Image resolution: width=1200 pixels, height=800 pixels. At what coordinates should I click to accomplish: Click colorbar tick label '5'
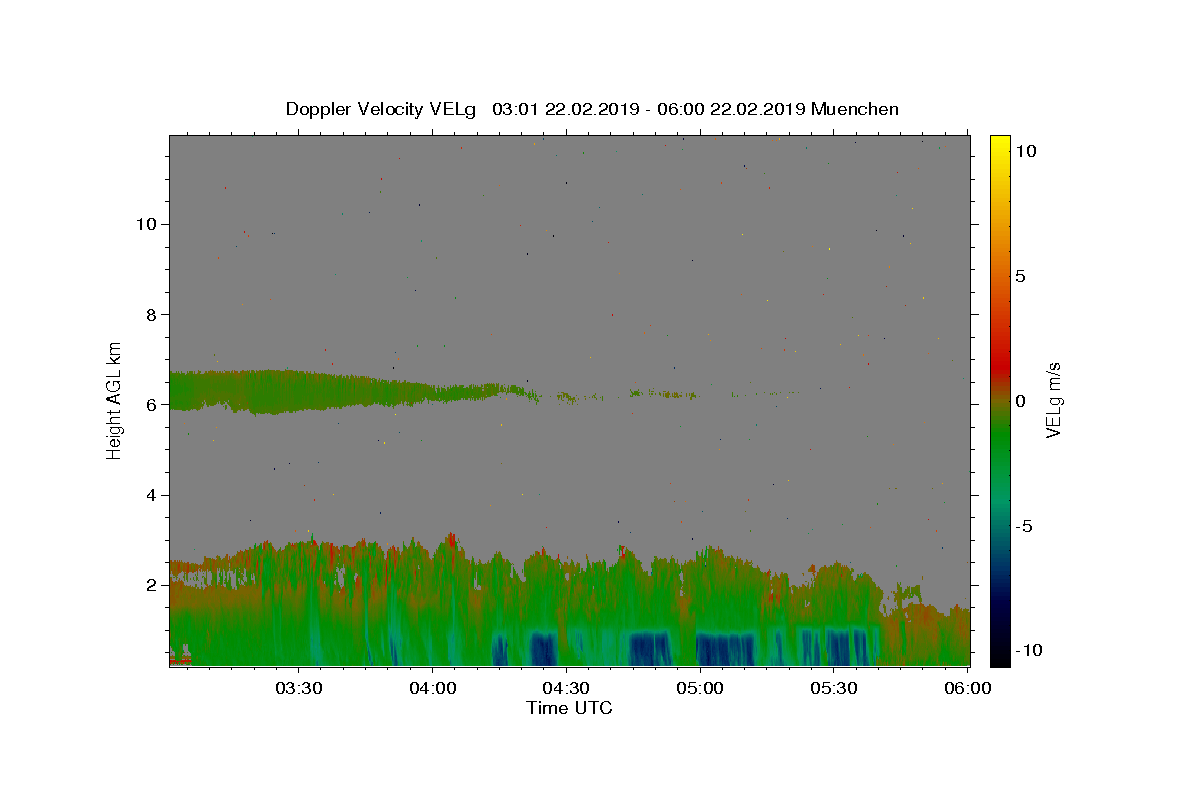1019,277
